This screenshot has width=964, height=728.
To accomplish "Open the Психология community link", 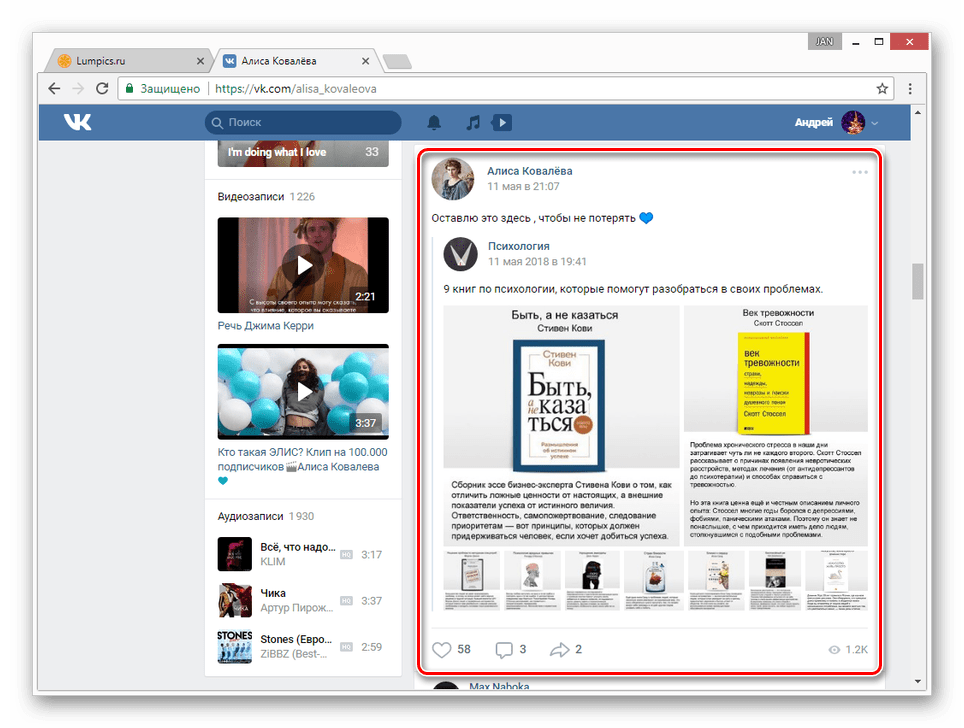I will tap(518, 246).
